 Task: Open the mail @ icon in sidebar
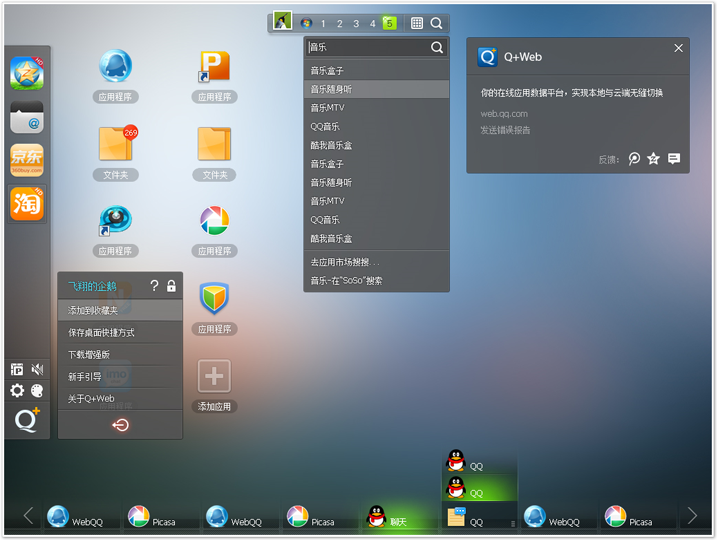point(27,117)
